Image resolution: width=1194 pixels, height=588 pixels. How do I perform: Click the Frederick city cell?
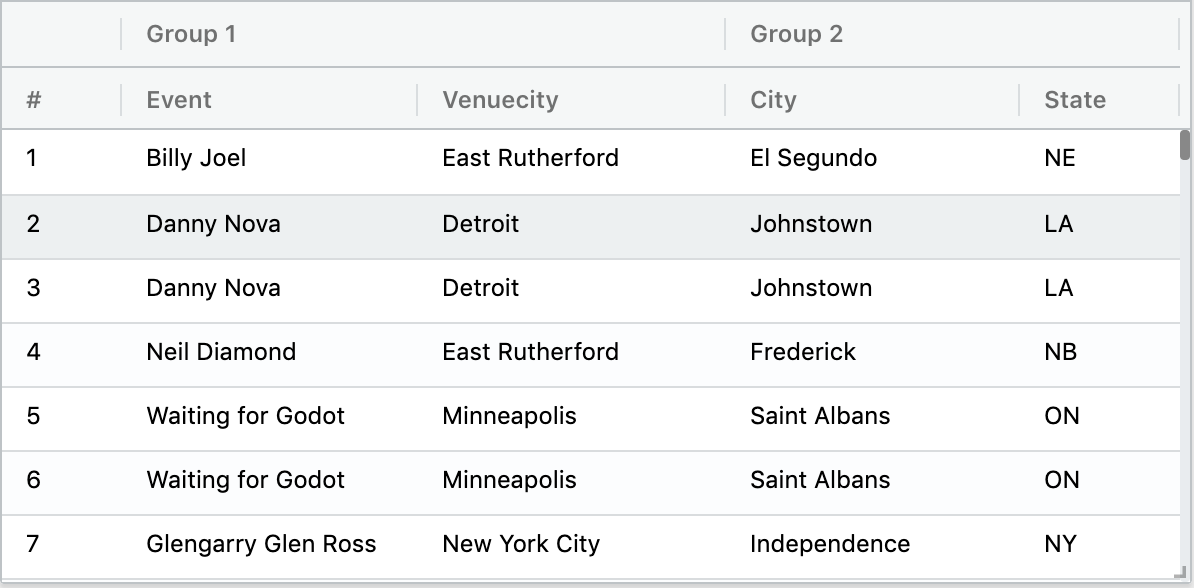(803, 352)
